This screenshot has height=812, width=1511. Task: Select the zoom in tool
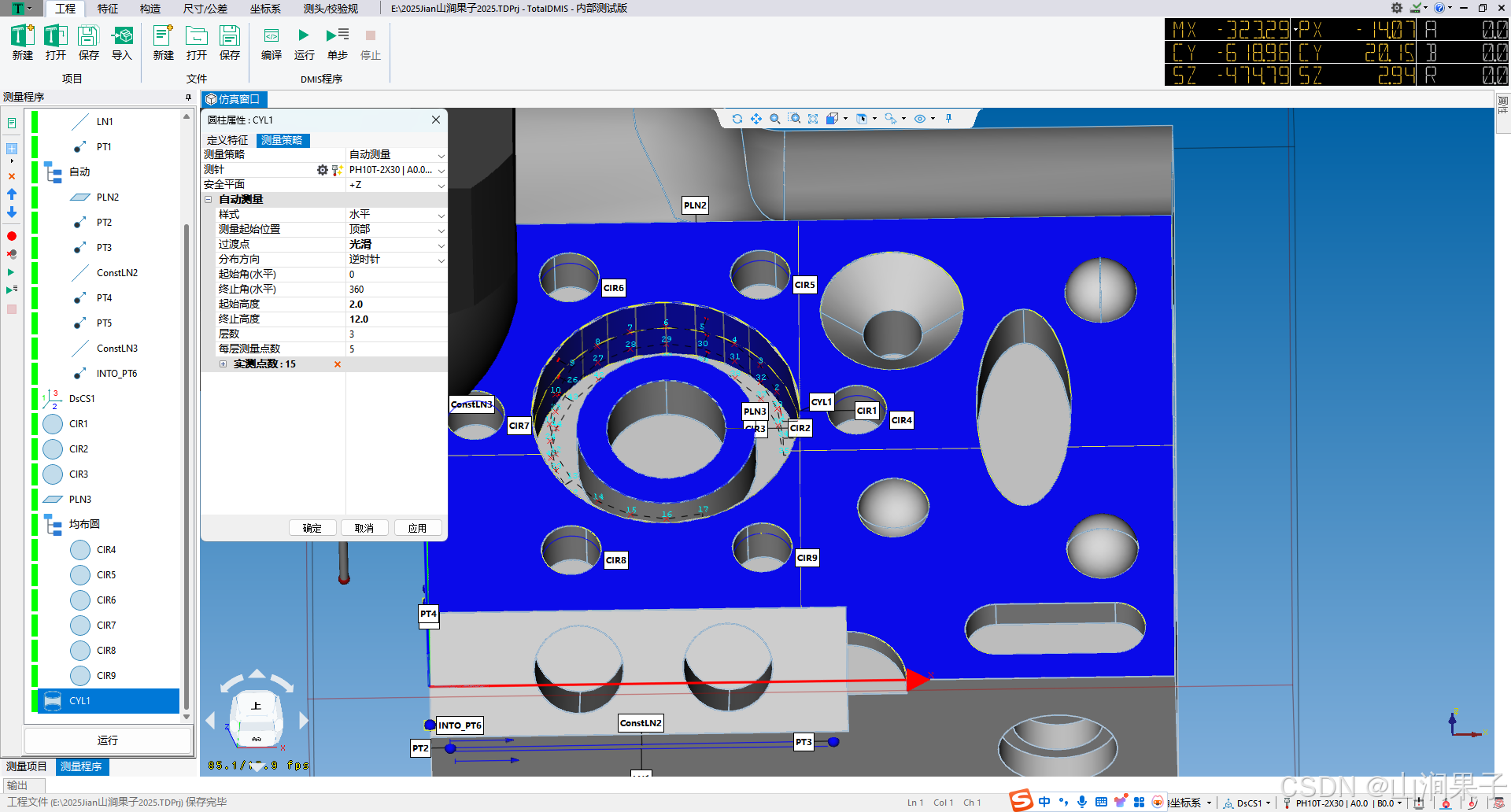click(774, 119)
